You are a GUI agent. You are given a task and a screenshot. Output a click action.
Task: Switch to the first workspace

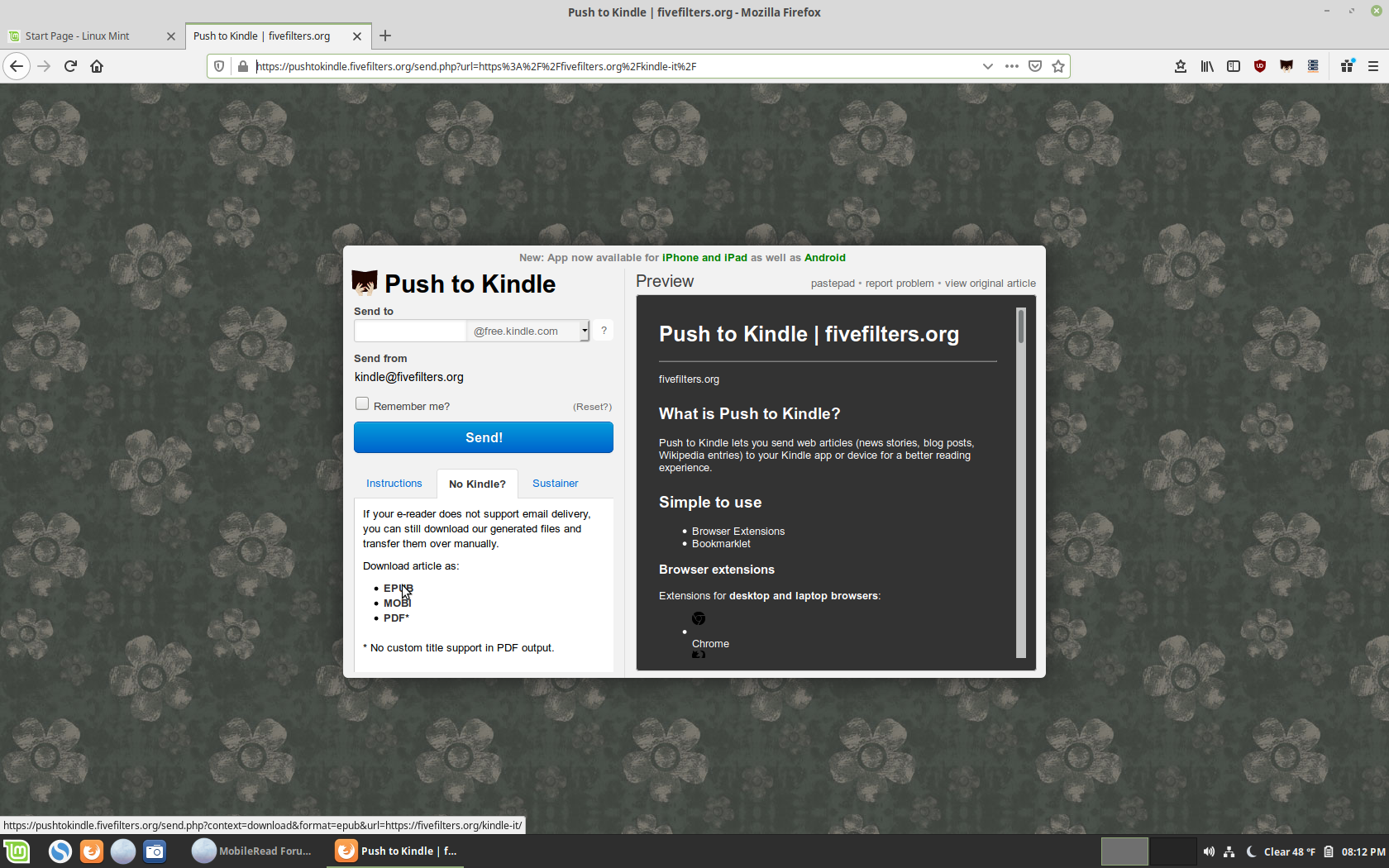[x=1124, y=851]
